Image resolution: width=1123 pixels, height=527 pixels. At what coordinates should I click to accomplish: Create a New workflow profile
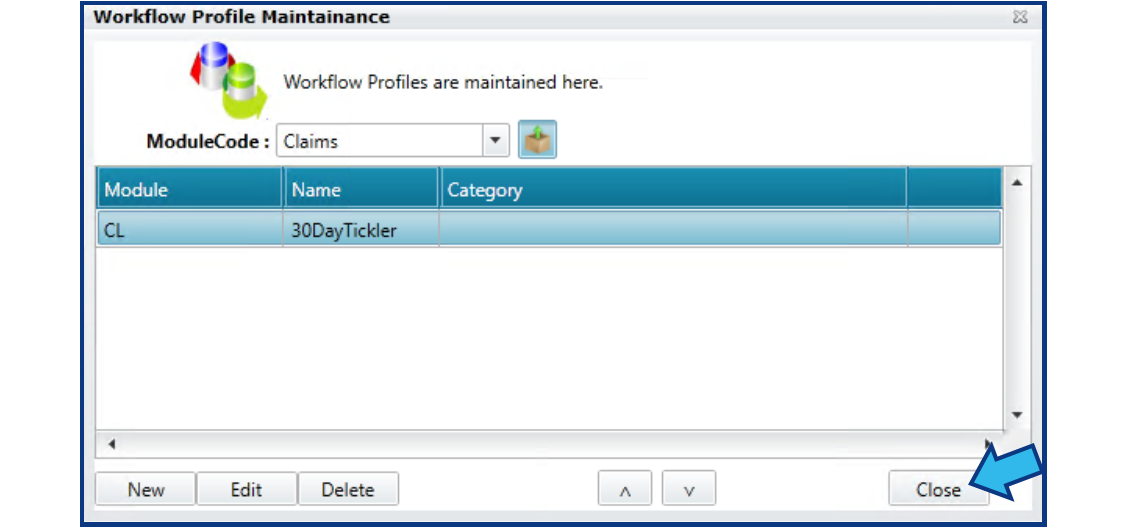point(145,489)
